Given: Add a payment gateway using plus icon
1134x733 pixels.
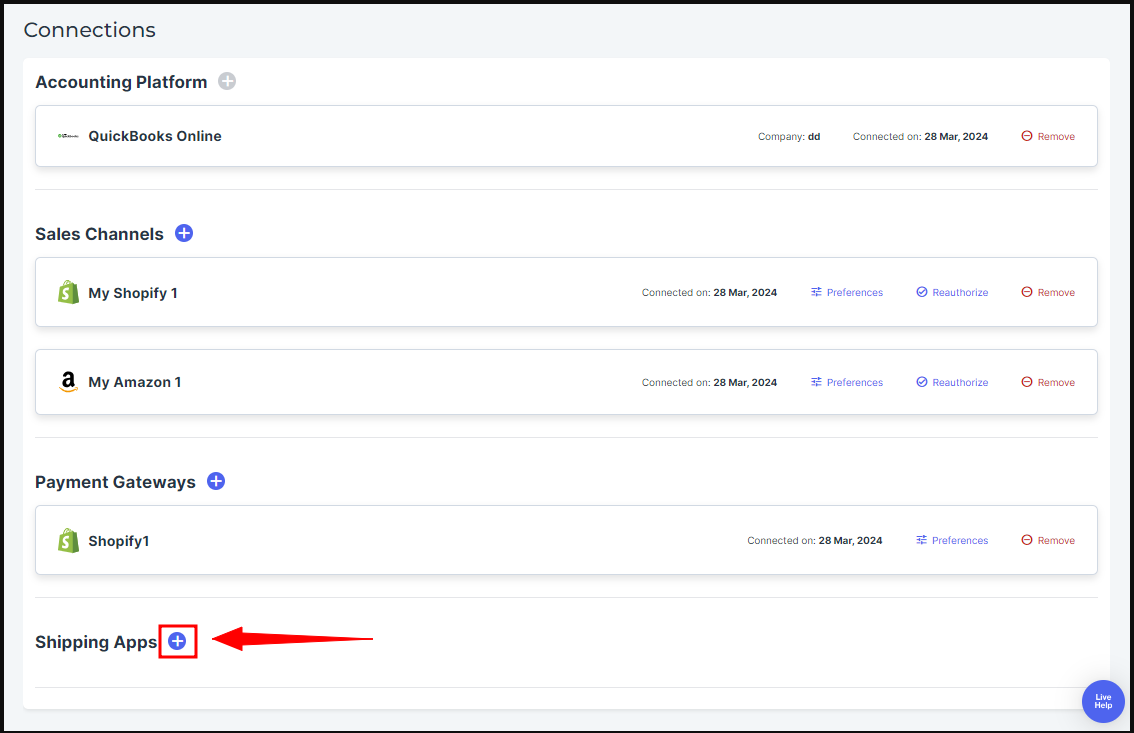Looking at the screenshot, I should coord(216,481).
